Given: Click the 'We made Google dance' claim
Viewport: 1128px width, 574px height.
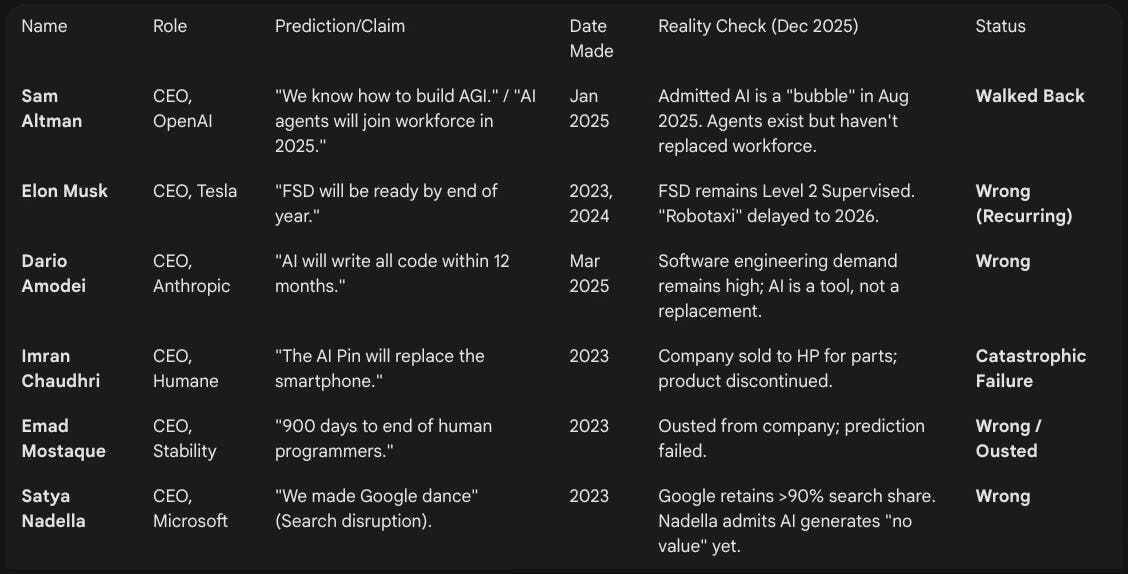Looking at the screenshot, I should 376,509.
